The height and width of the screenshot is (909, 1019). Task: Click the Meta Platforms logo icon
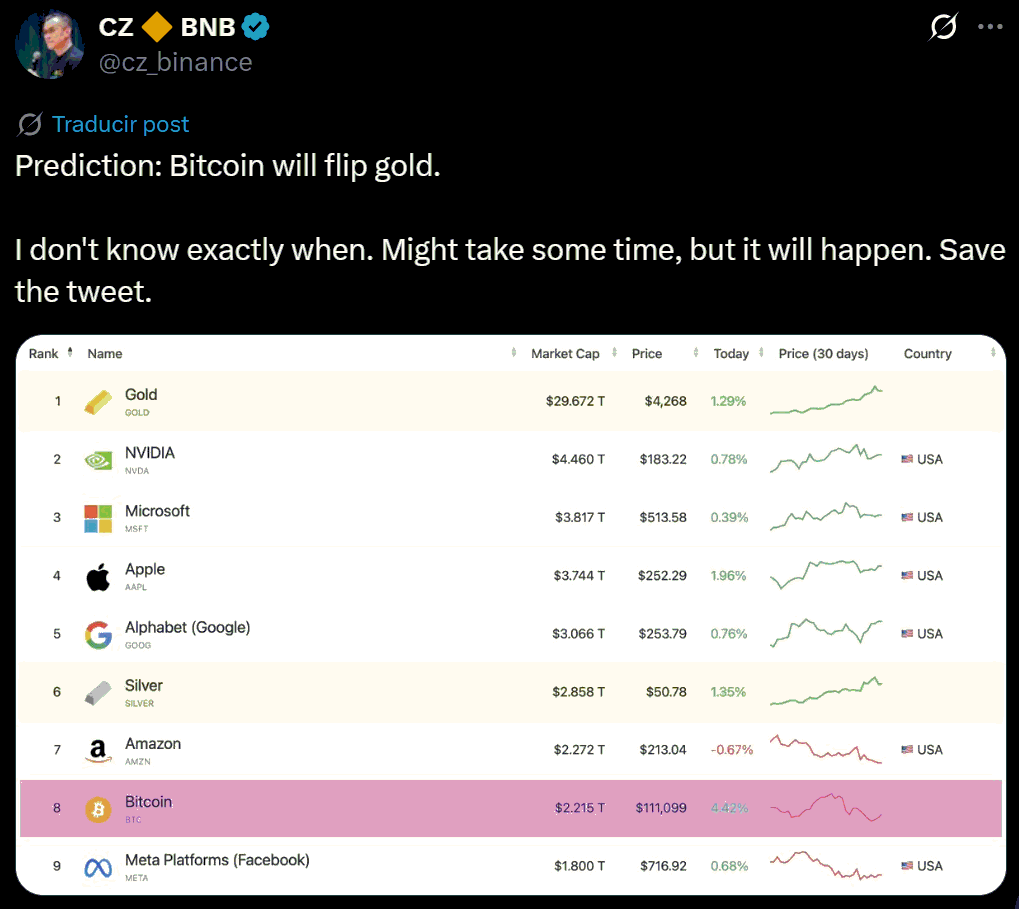(98, 867)
